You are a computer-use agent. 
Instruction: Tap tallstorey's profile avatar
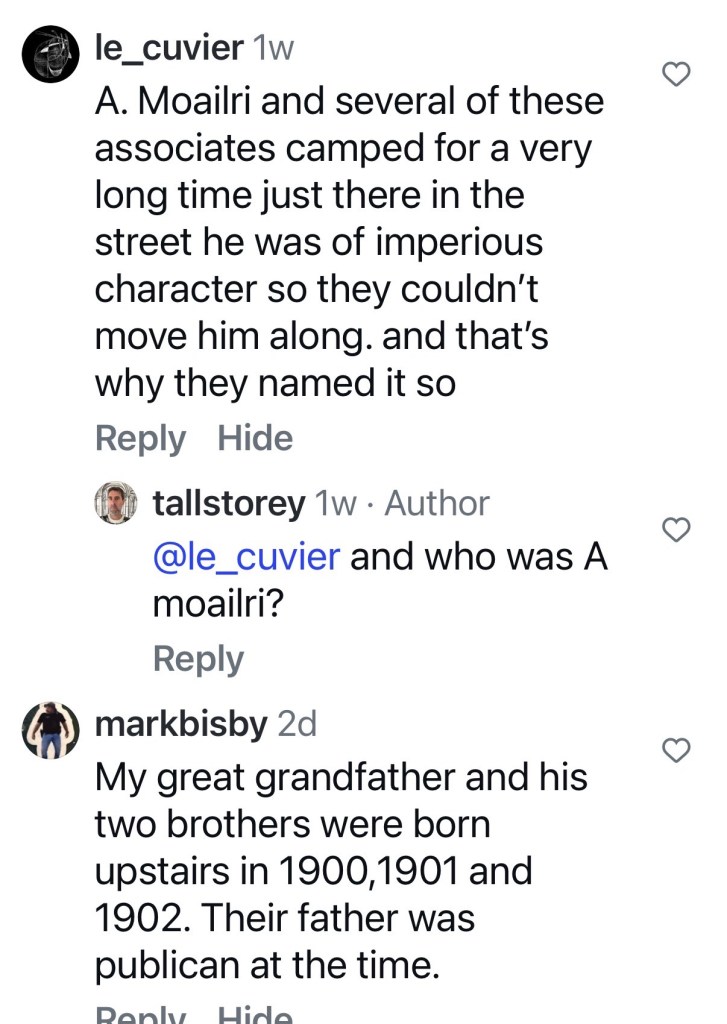click(x=116, y=503)
